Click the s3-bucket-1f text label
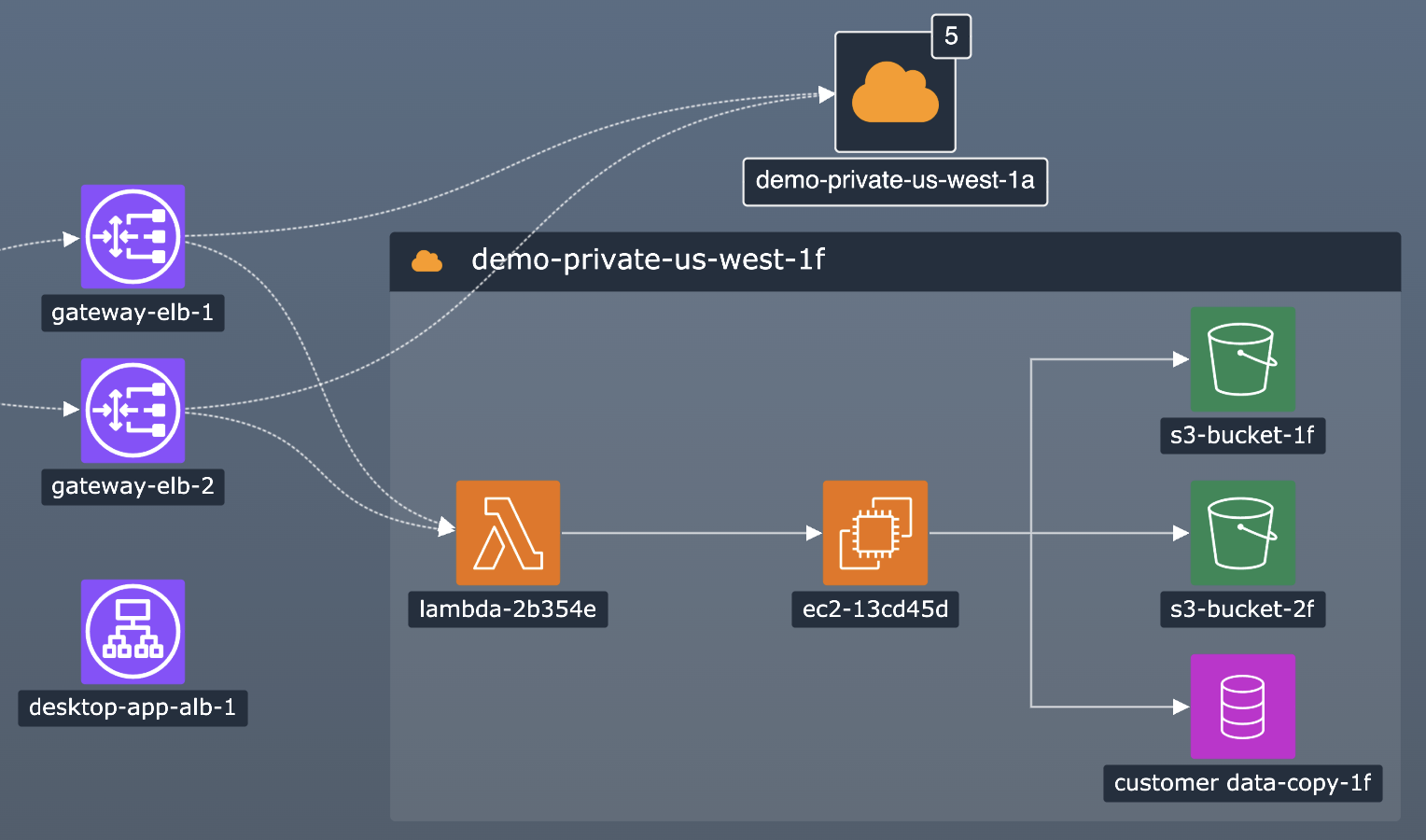 pyautogui.click(x=1242, y=436)
